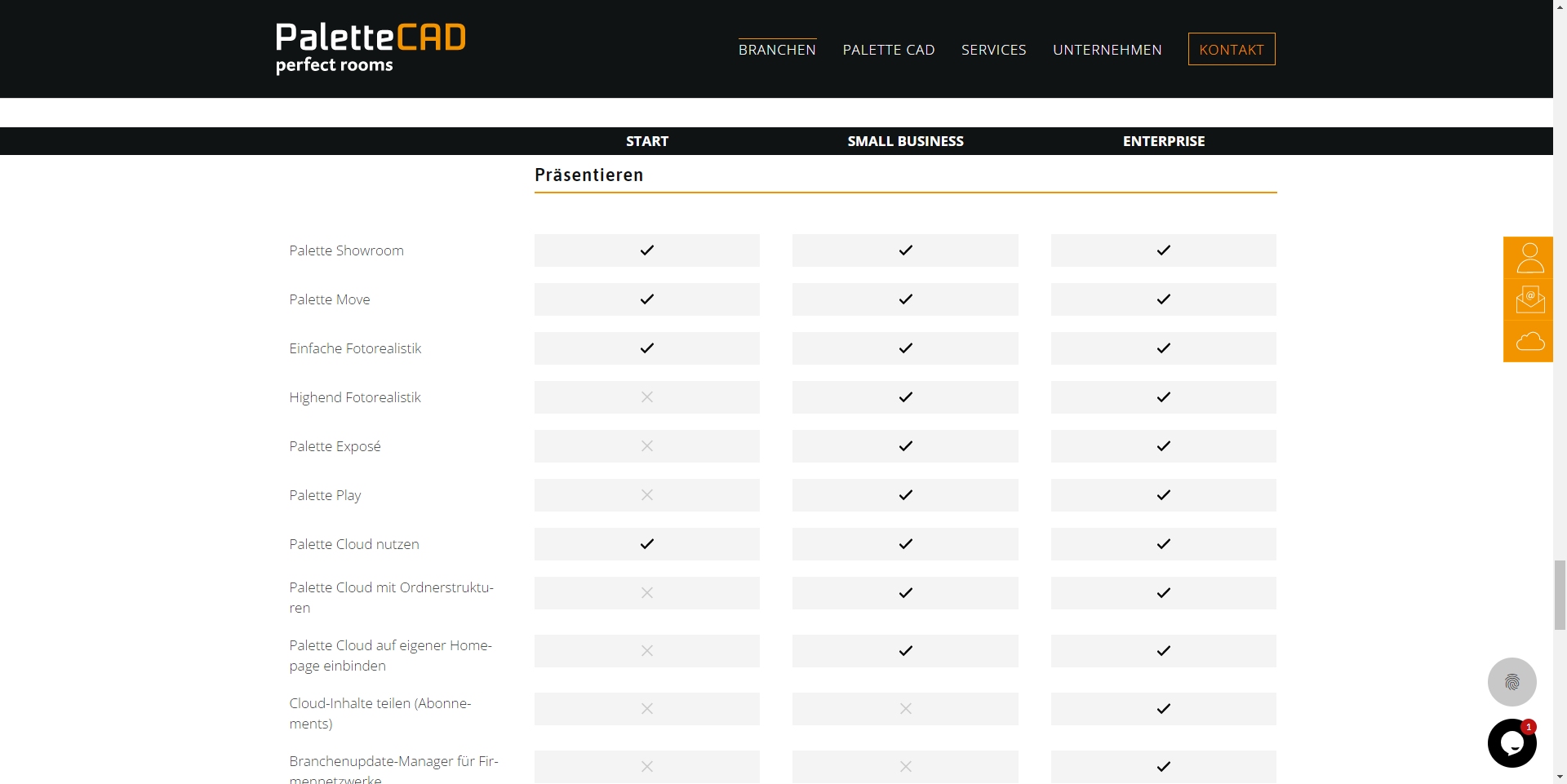
Task: Open the Services menu
Action: [993, 50]
